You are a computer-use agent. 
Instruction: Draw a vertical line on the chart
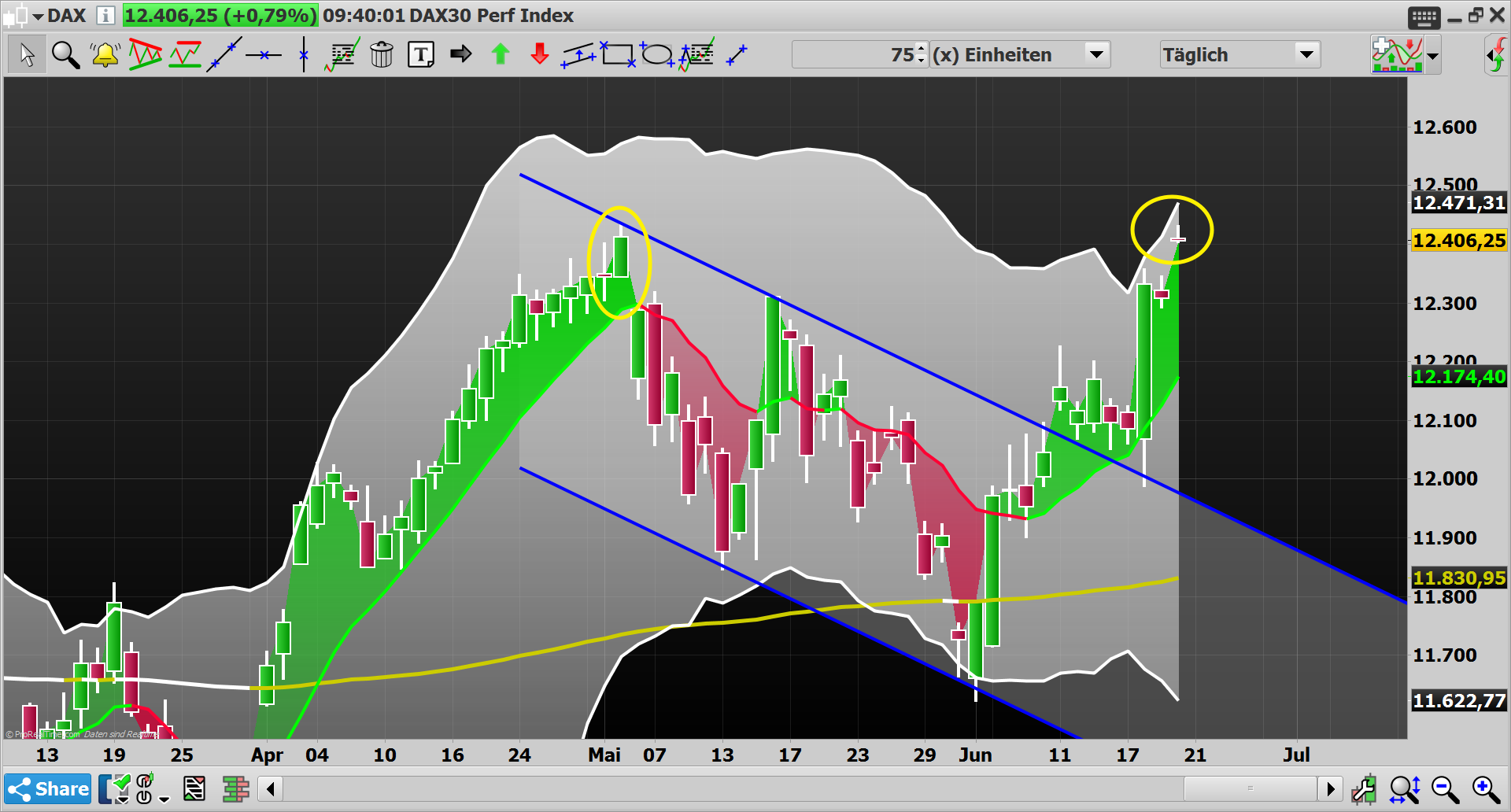(304, 54)
